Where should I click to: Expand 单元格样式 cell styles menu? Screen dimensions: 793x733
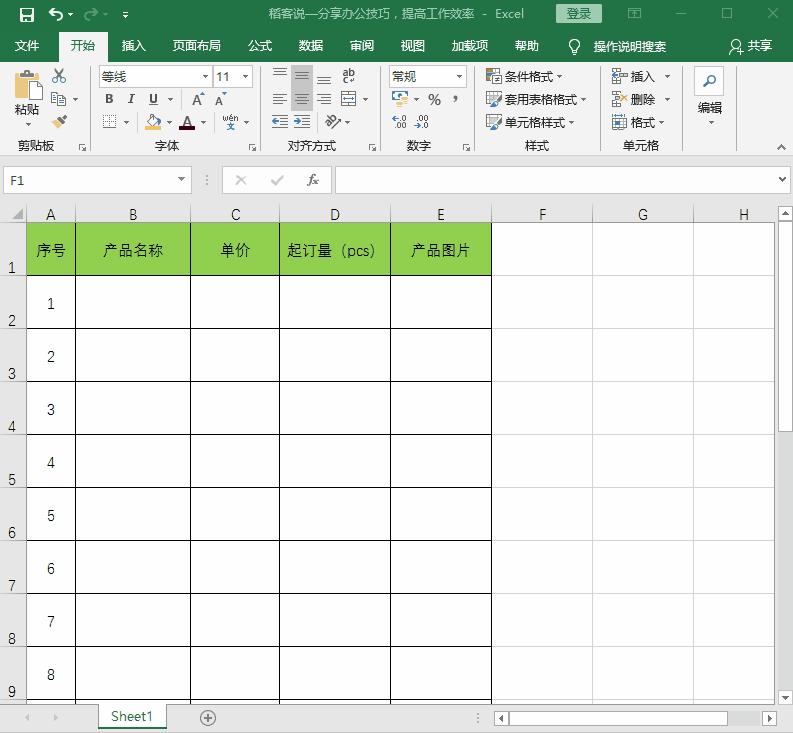pyautogui.click(x=530, y=122)
